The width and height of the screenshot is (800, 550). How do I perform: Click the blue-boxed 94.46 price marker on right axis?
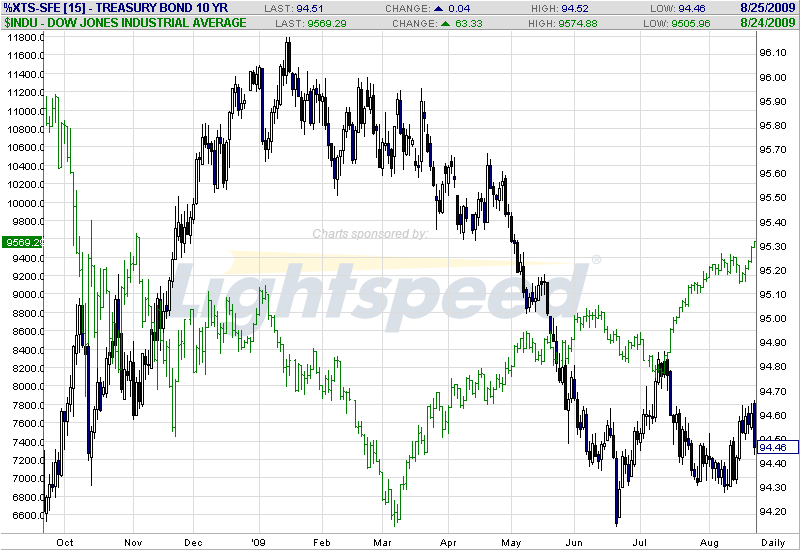click(x=777, y=447)
